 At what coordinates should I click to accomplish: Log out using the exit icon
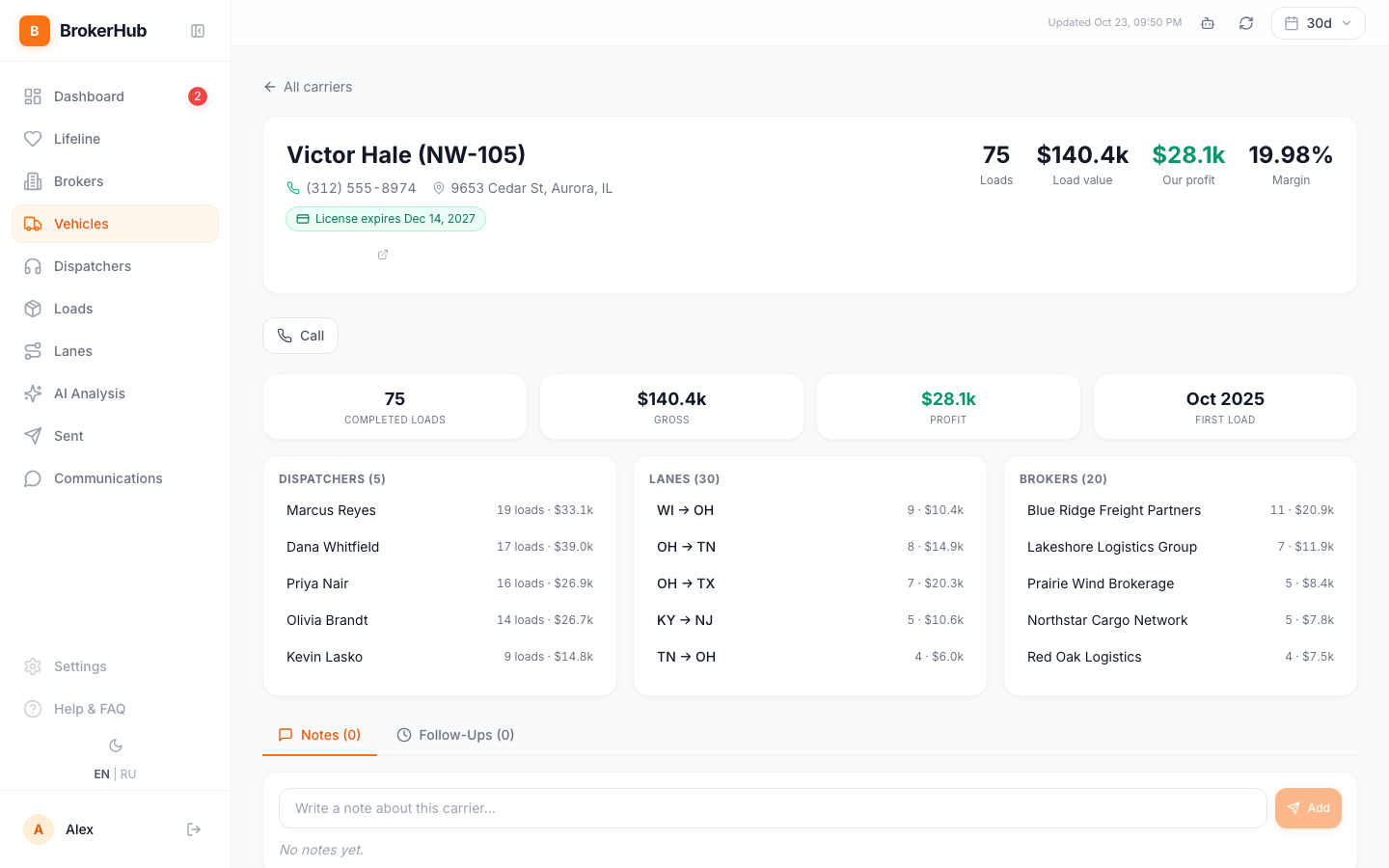click(194, 829)
